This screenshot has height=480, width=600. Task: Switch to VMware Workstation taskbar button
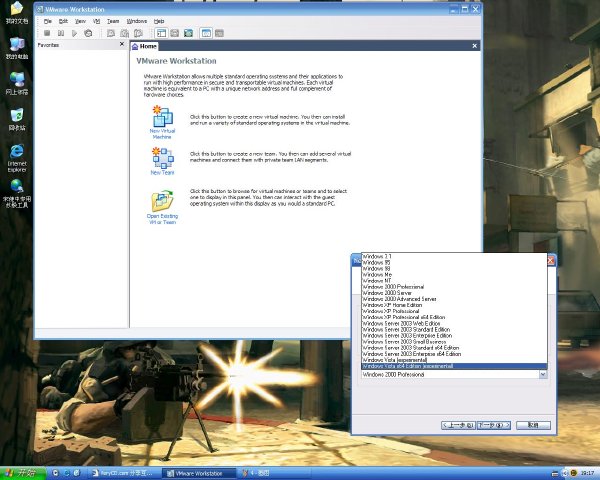(x=199, y=473)
